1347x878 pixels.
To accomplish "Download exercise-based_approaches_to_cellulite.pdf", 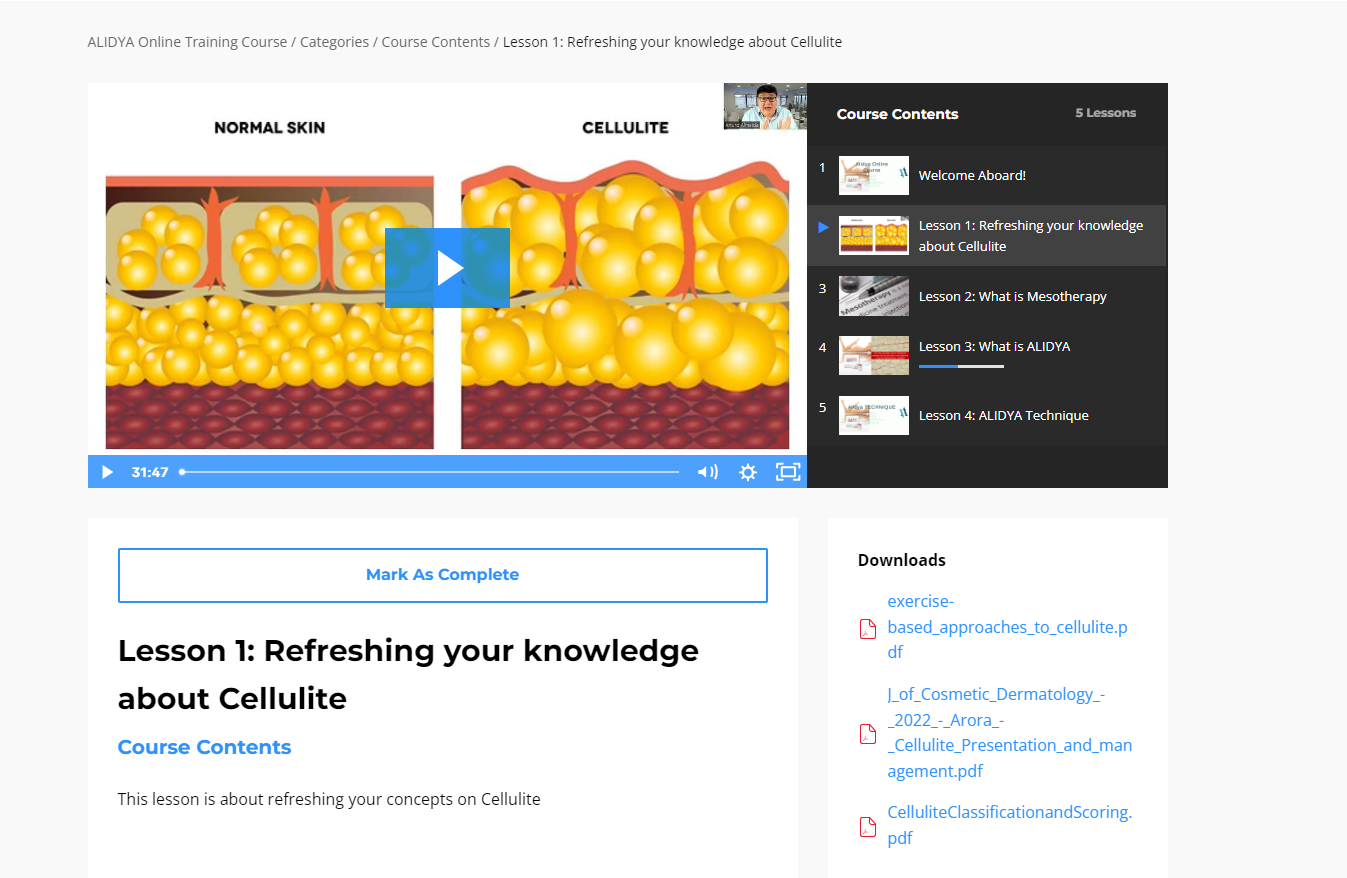I will tap(1007, 627).
